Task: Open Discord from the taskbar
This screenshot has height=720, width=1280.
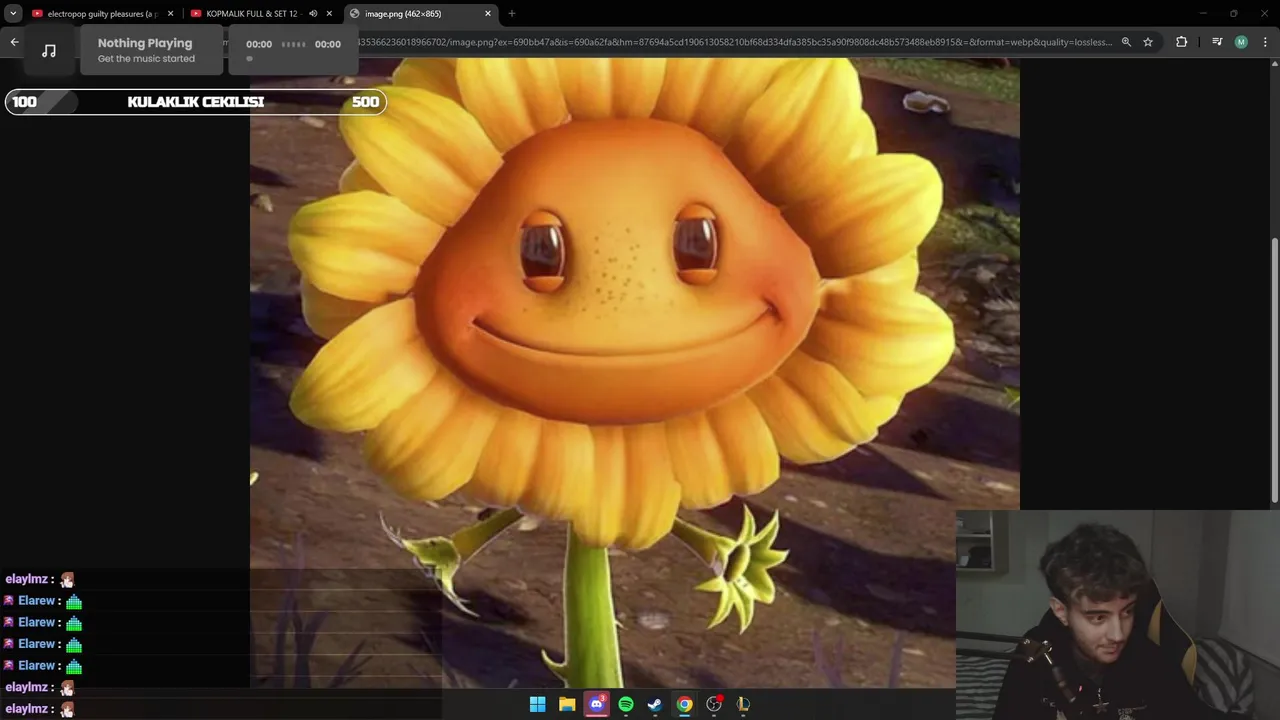Action: pos(597,704)
